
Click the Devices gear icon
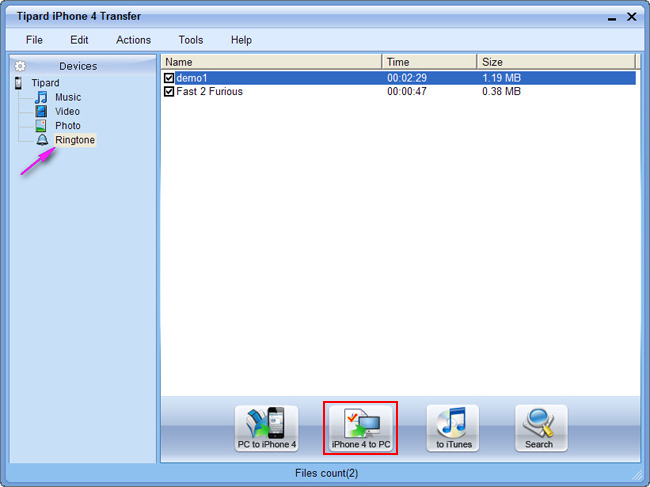click(20, 66)
